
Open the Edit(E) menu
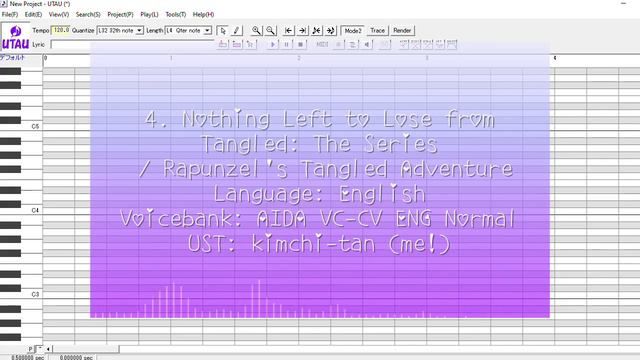[x=33, y=14]
